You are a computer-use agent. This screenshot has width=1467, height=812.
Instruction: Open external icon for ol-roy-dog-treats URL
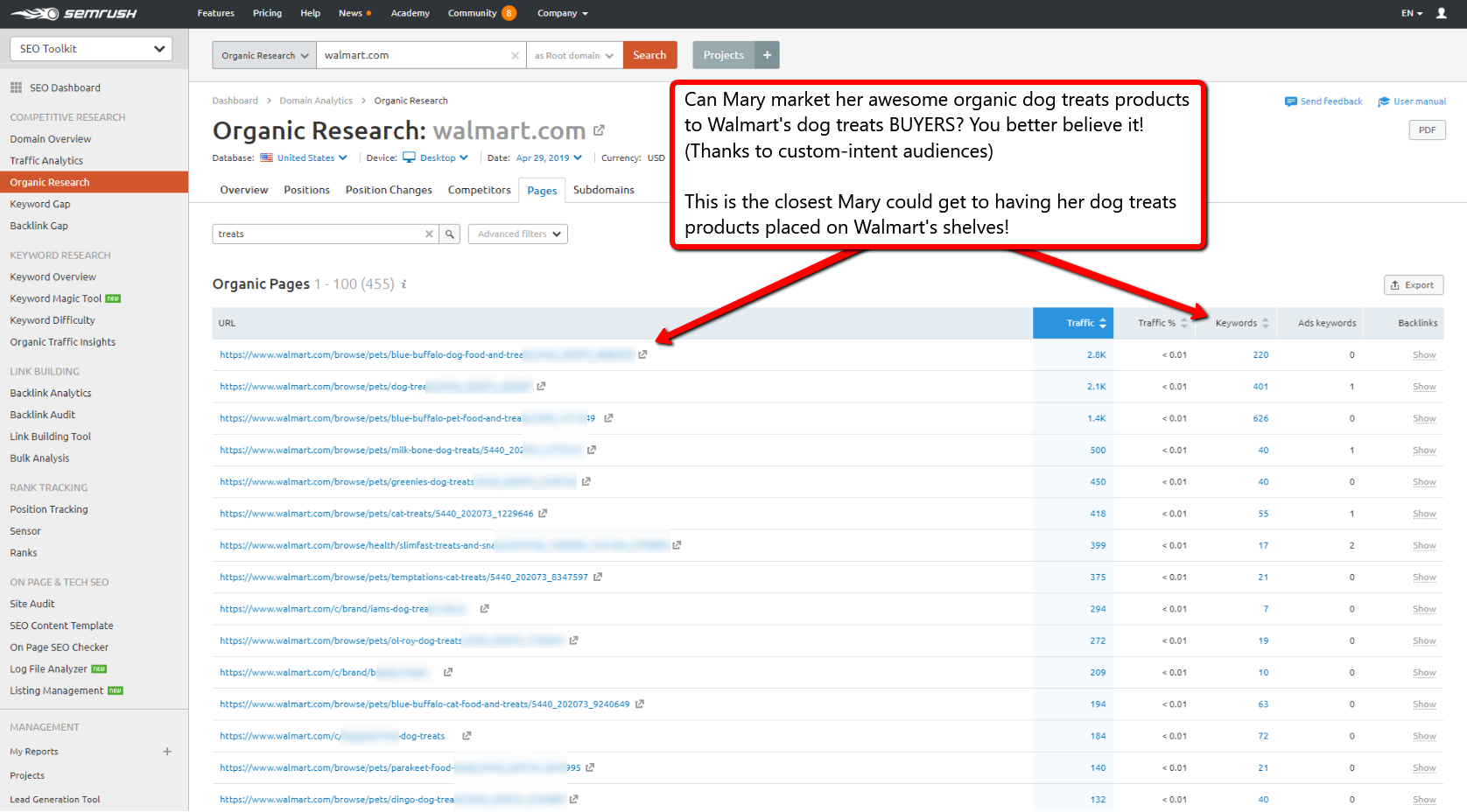coord(573,640)
